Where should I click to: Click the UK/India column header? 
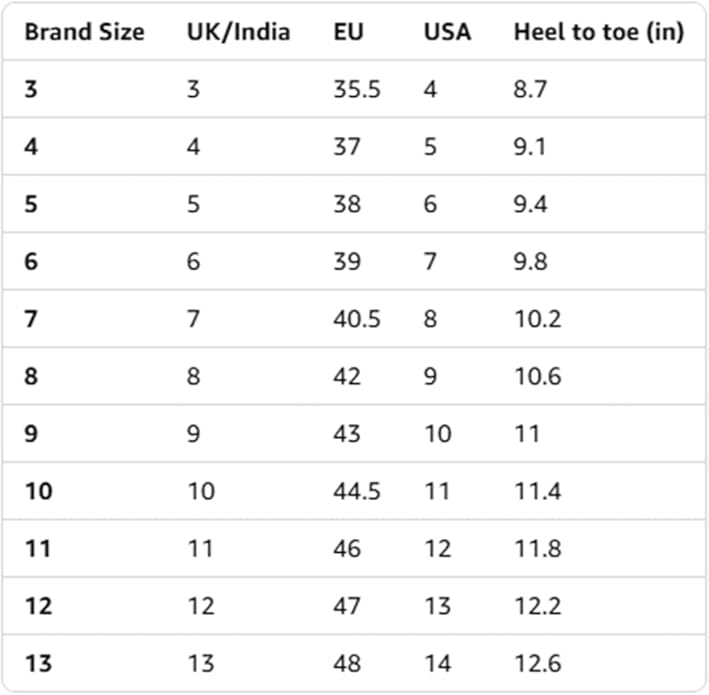click(238, 32)
